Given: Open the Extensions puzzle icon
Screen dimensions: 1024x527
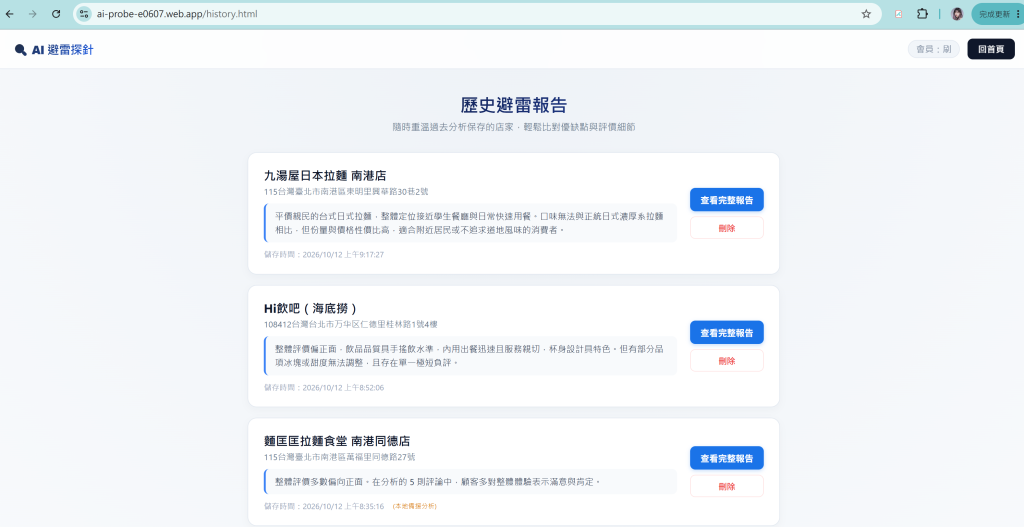Looking at the screenshot, I should coord(922,14).
